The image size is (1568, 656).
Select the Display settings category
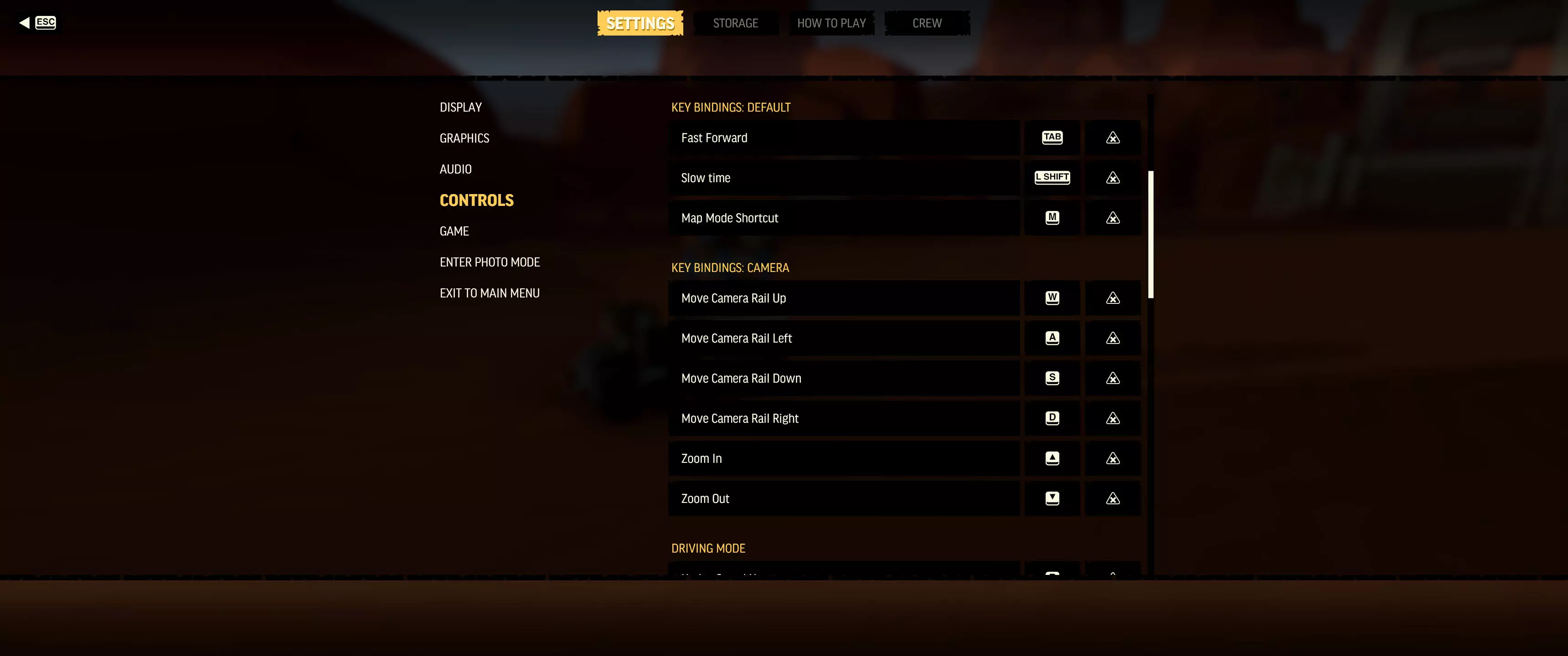pos(460,107)
